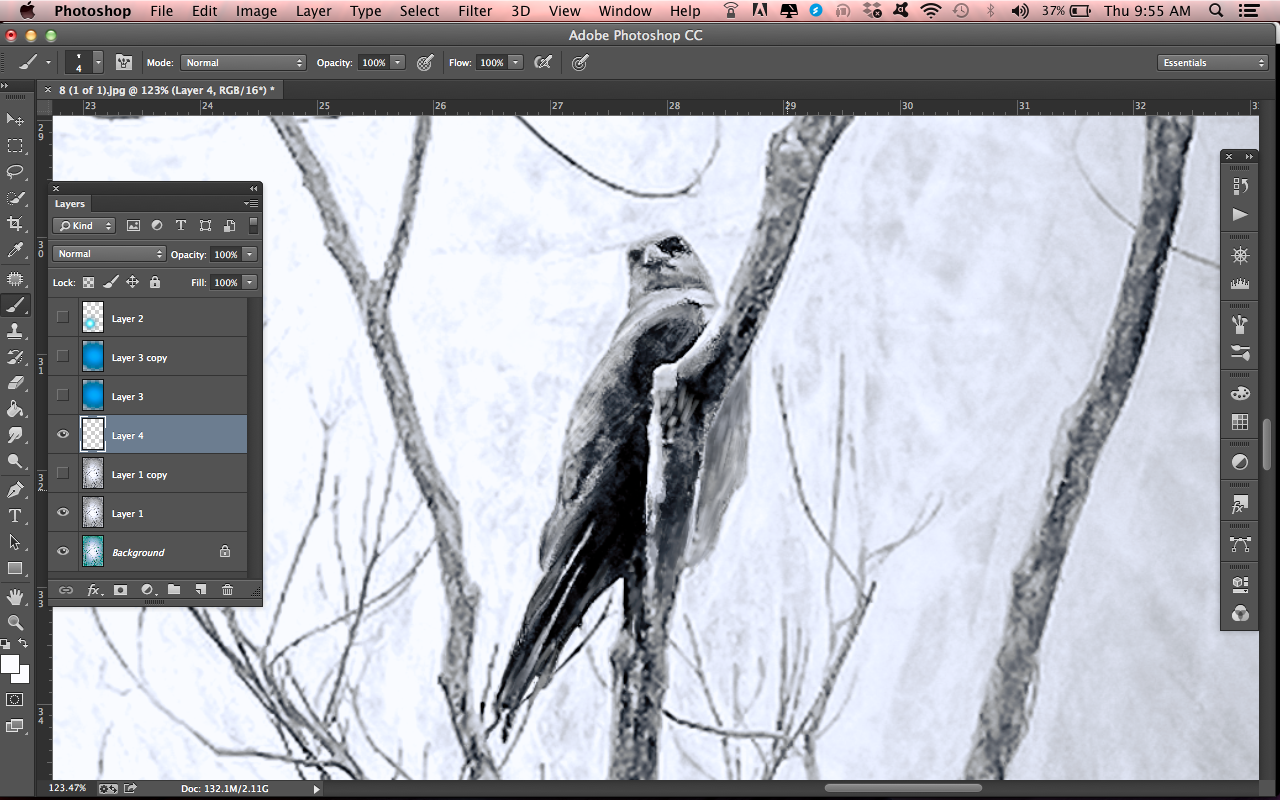
Task: Open layer Fill dropdown arrow
Action: click(x=250, y=283)
